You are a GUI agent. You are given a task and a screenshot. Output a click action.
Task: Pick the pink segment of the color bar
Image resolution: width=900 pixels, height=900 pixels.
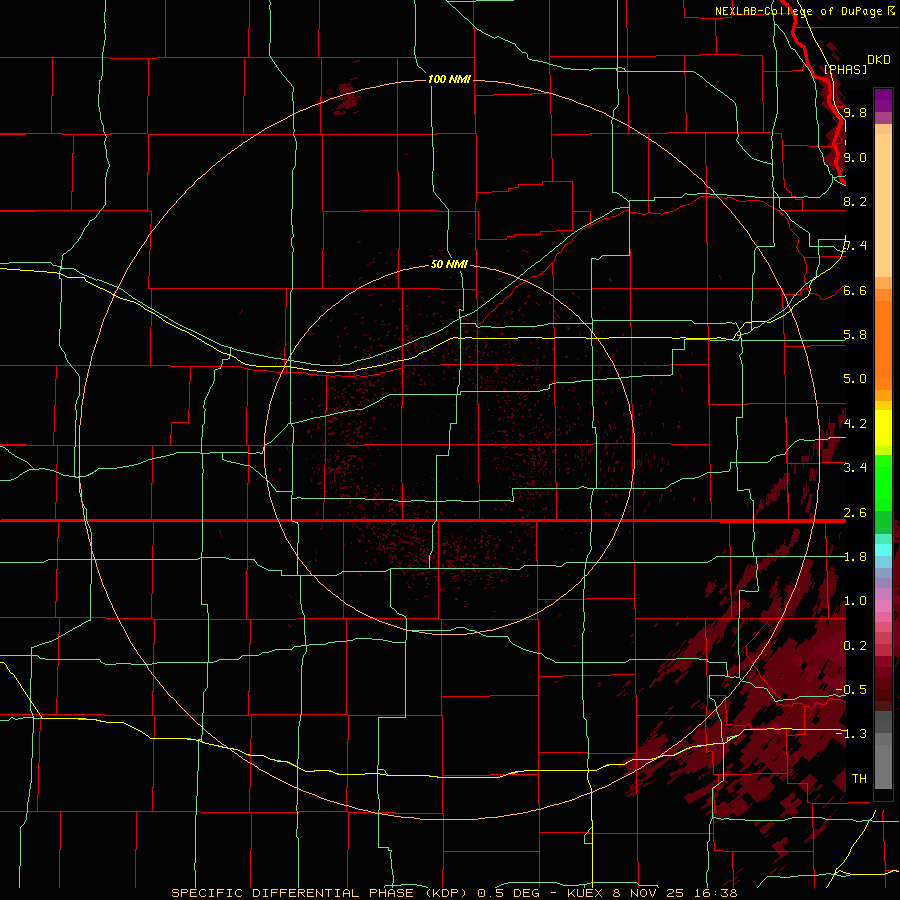coord(883,606)
